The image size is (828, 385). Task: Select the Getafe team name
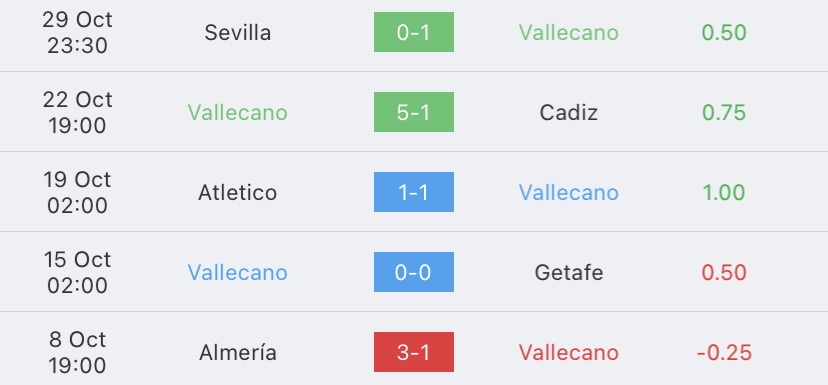coord(569,273)
